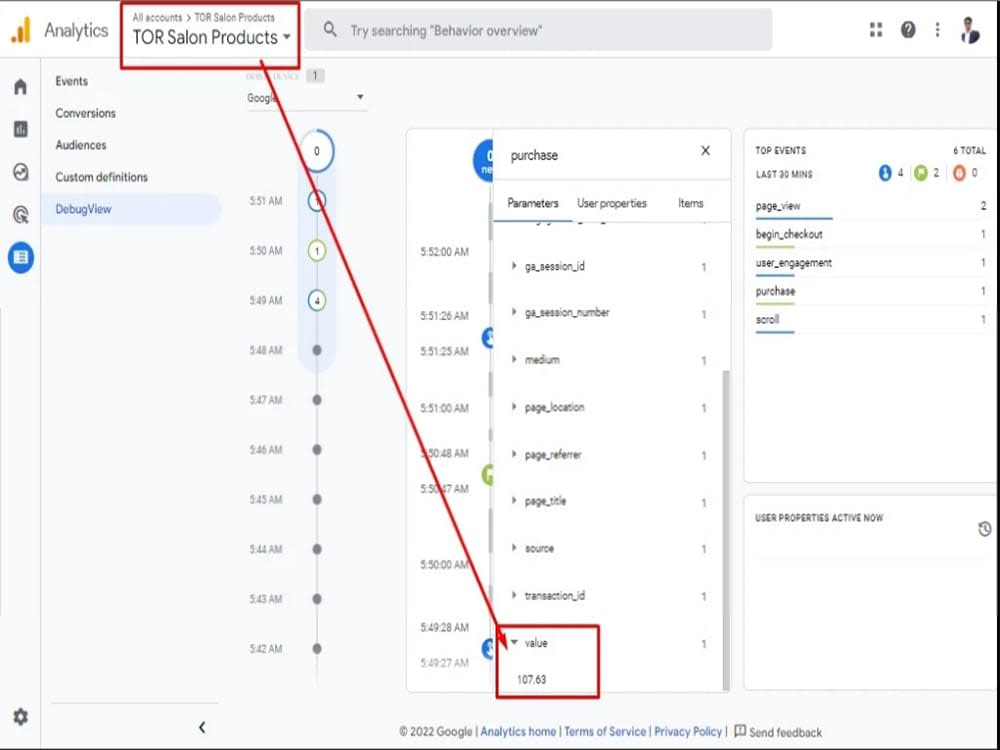Click the blue Configure library icon

coord(20,258)
